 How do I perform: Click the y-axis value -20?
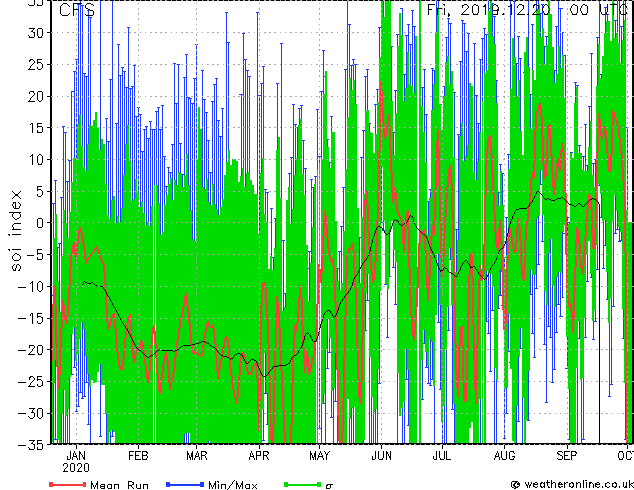tap(31, 350)
